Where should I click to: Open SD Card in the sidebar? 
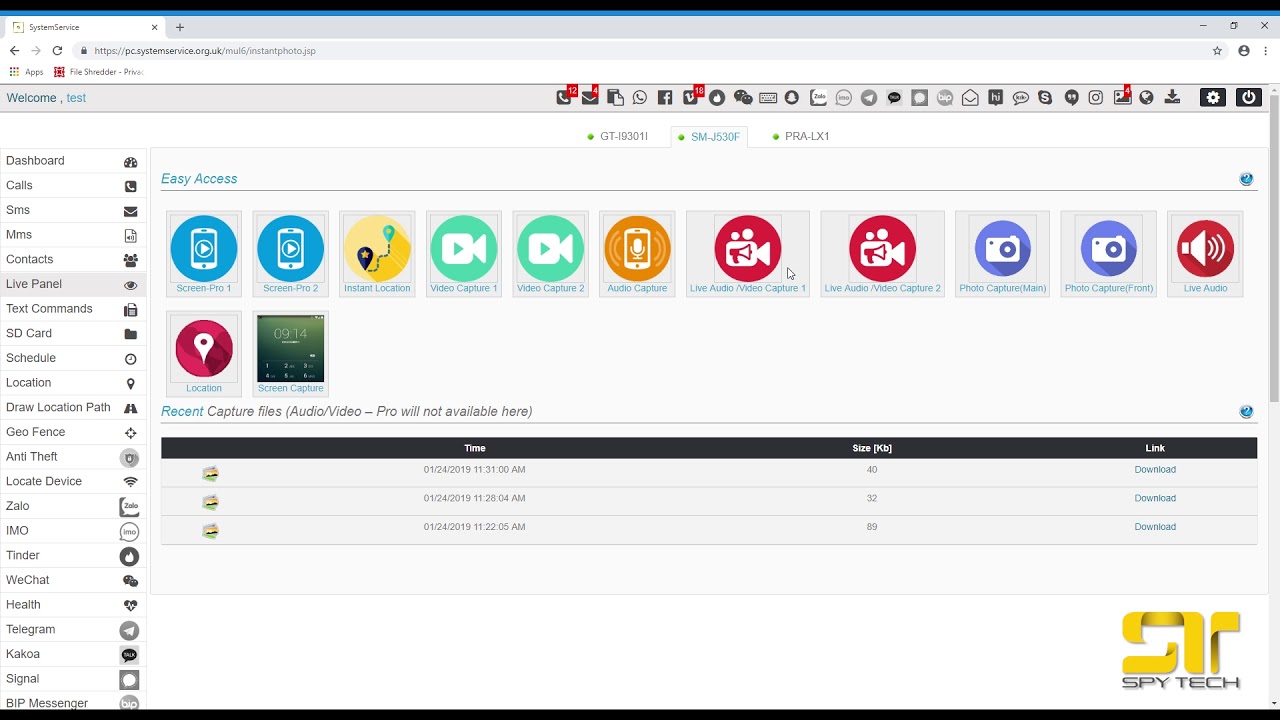[x=72, y=333]
